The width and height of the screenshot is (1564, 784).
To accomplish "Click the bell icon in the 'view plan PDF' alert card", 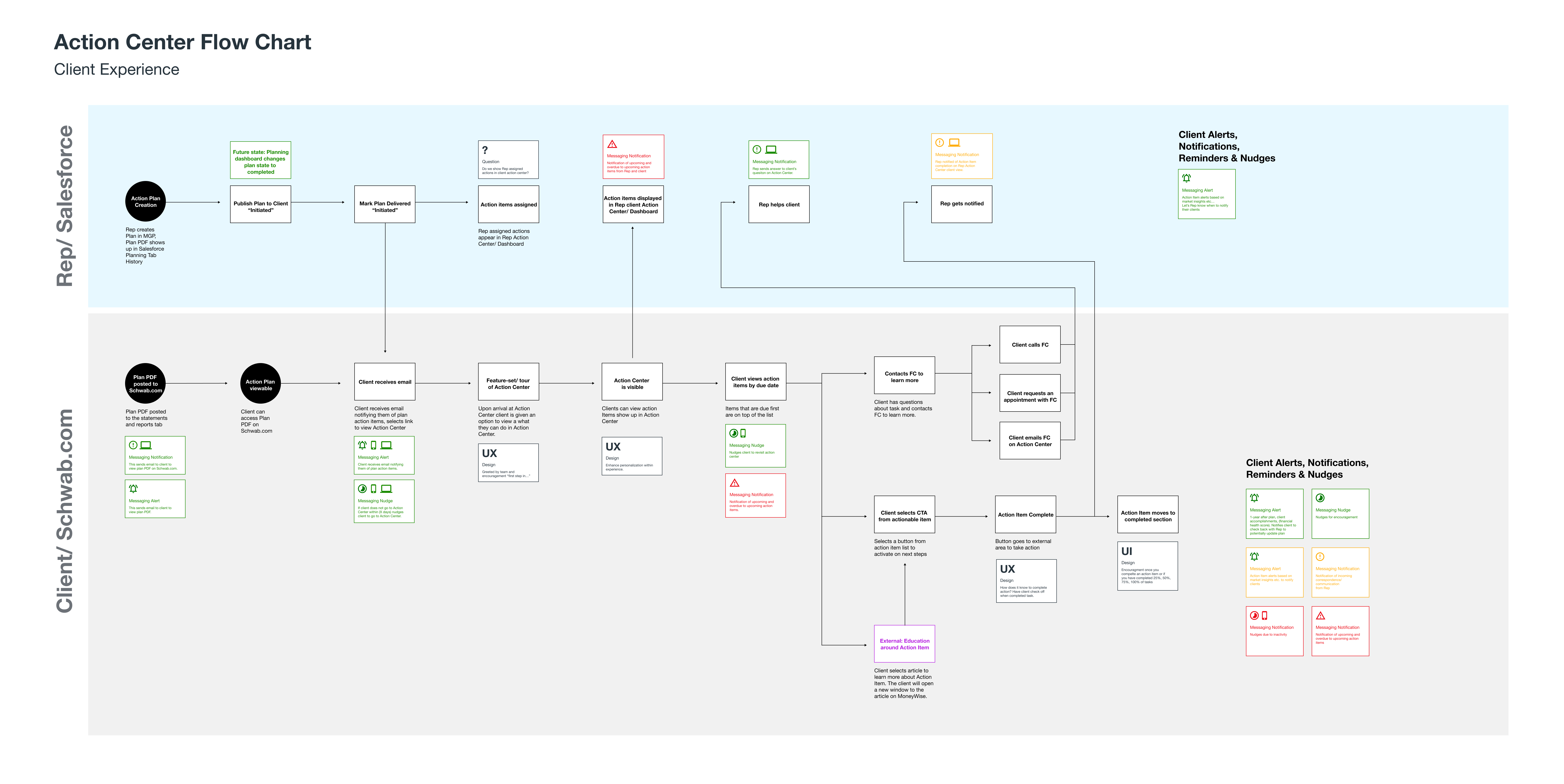I will point(133,489).
